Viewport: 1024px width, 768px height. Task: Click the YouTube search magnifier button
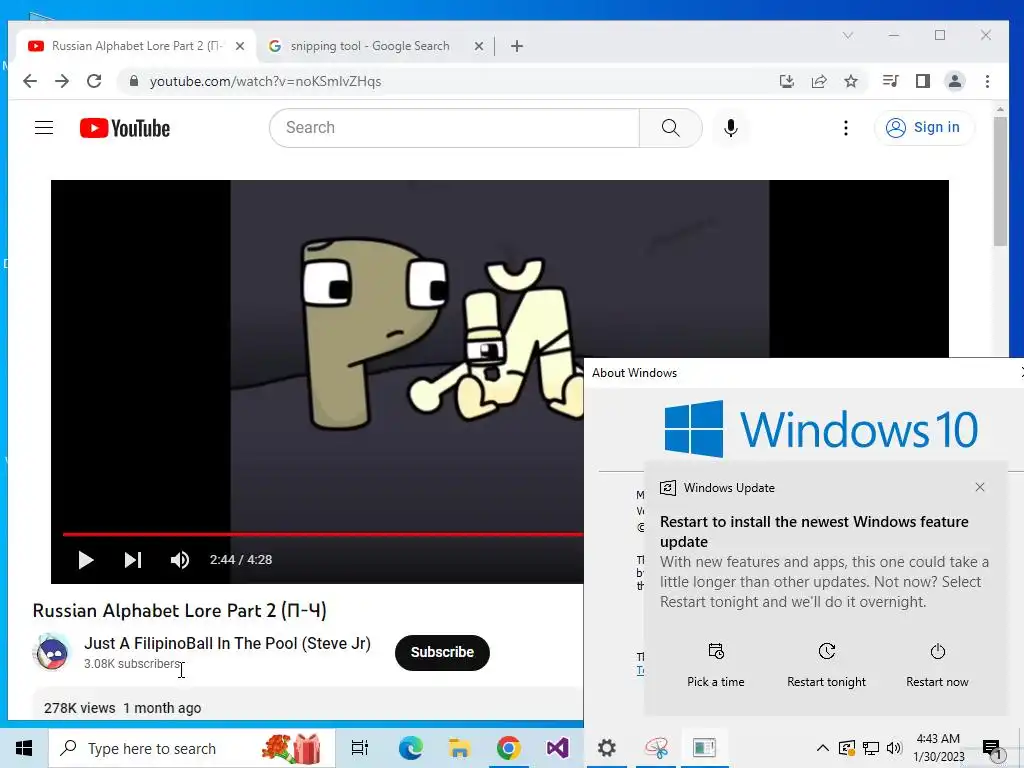[671, 128]
